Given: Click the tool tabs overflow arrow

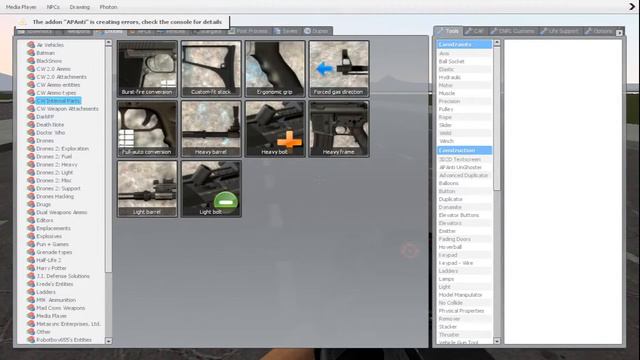Looking at the screenshot, I should [x=619, y=32].
